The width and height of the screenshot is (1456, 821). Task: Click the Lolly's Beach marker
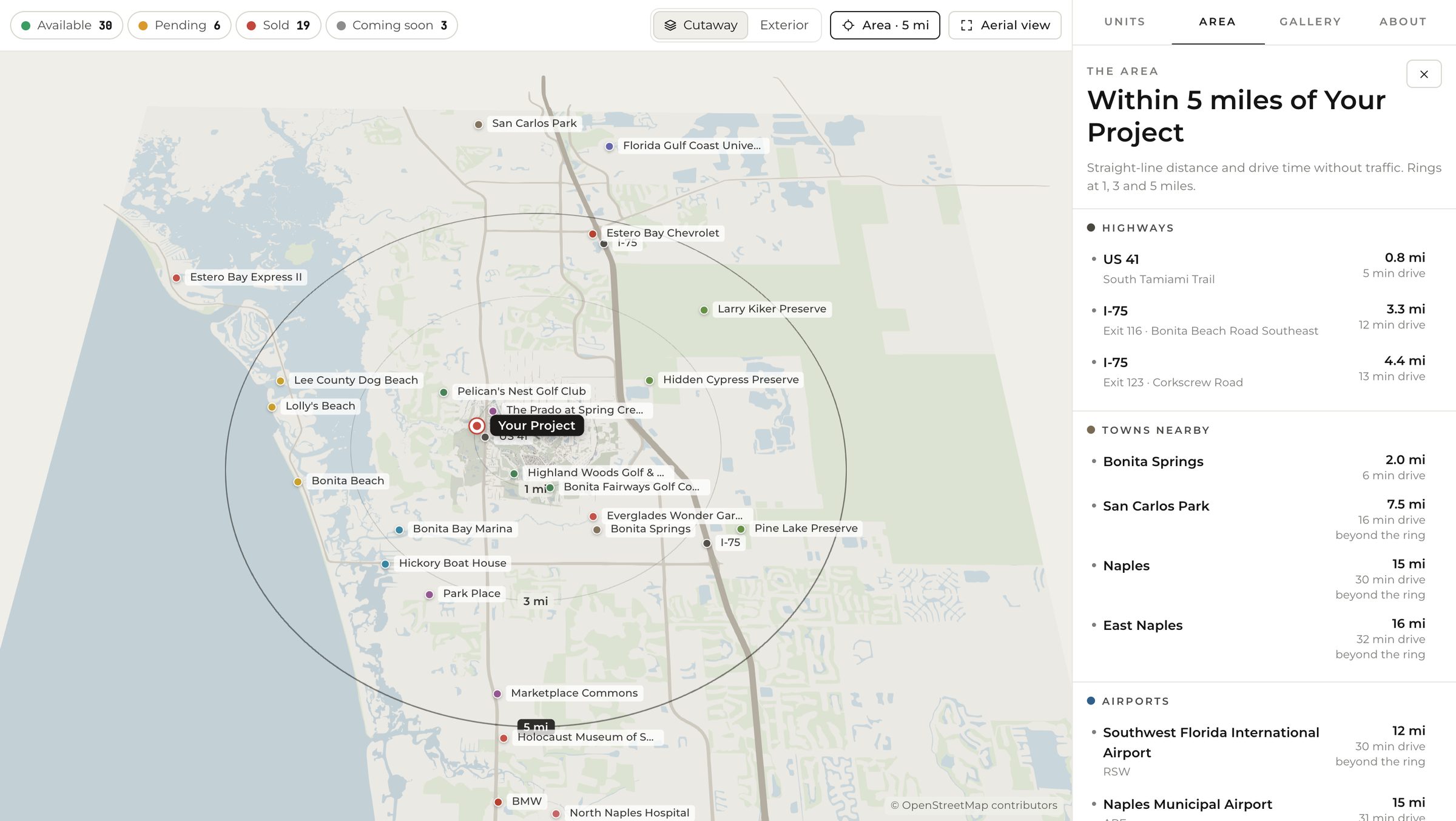(272, 407)
